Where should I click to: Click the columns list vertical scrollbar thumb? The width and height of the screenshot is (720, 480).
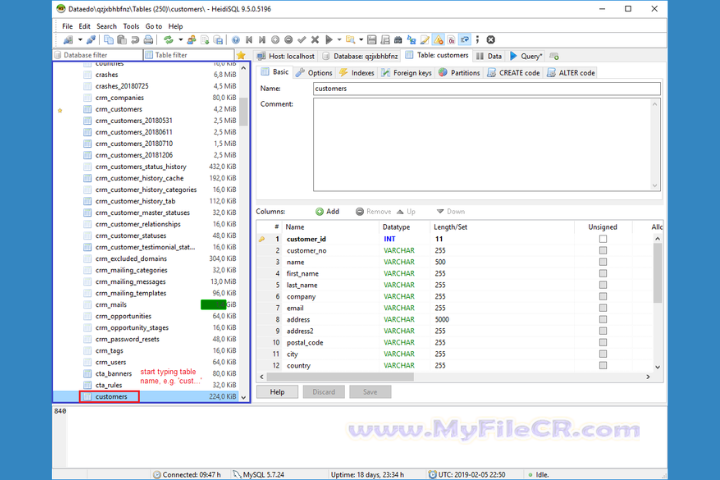coord(658,273)
